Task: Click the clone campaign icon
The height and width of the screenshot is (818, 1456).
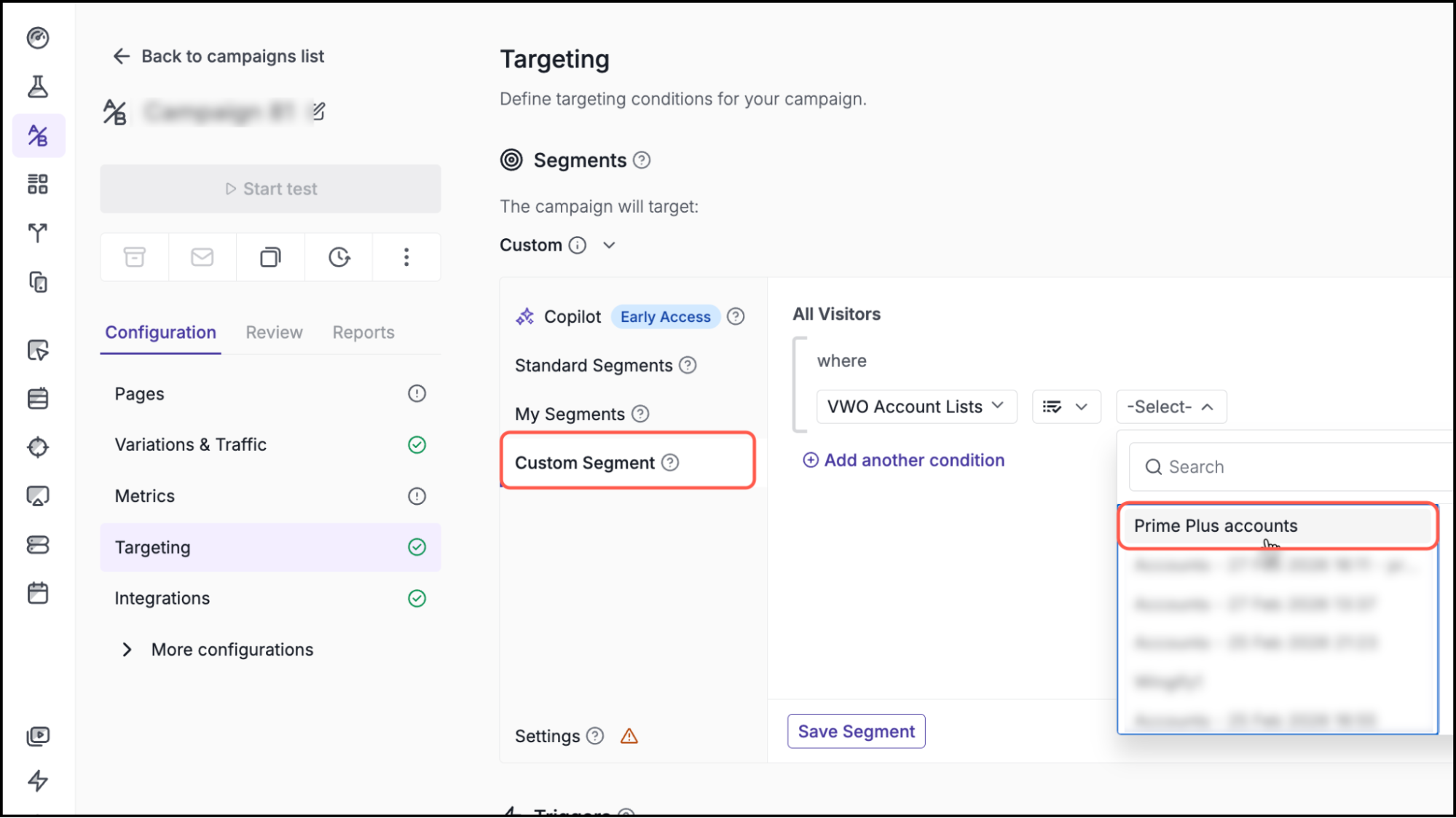Action: point(270,257)
